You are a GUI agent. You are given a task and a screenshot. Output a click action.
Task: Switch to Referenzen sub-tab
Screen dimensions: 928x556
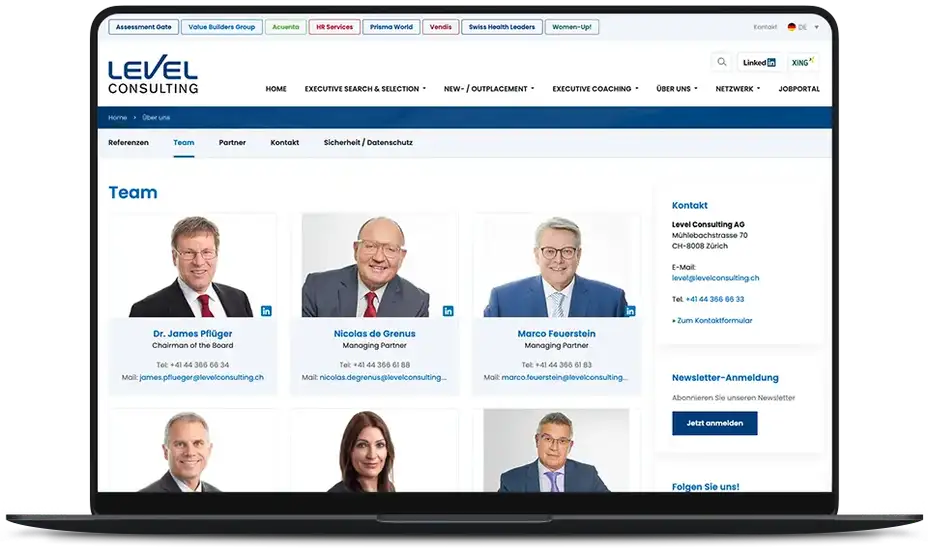[128, 143]
